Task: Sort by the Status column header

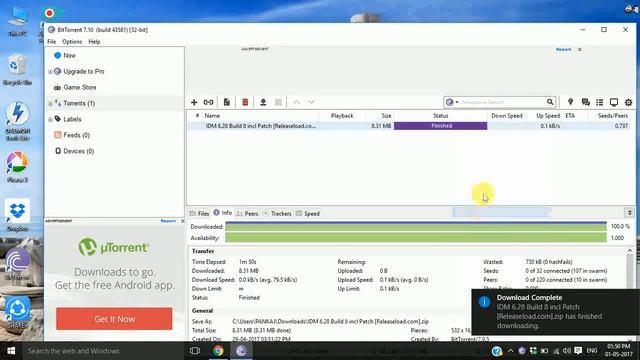Action: pos(440,116)
